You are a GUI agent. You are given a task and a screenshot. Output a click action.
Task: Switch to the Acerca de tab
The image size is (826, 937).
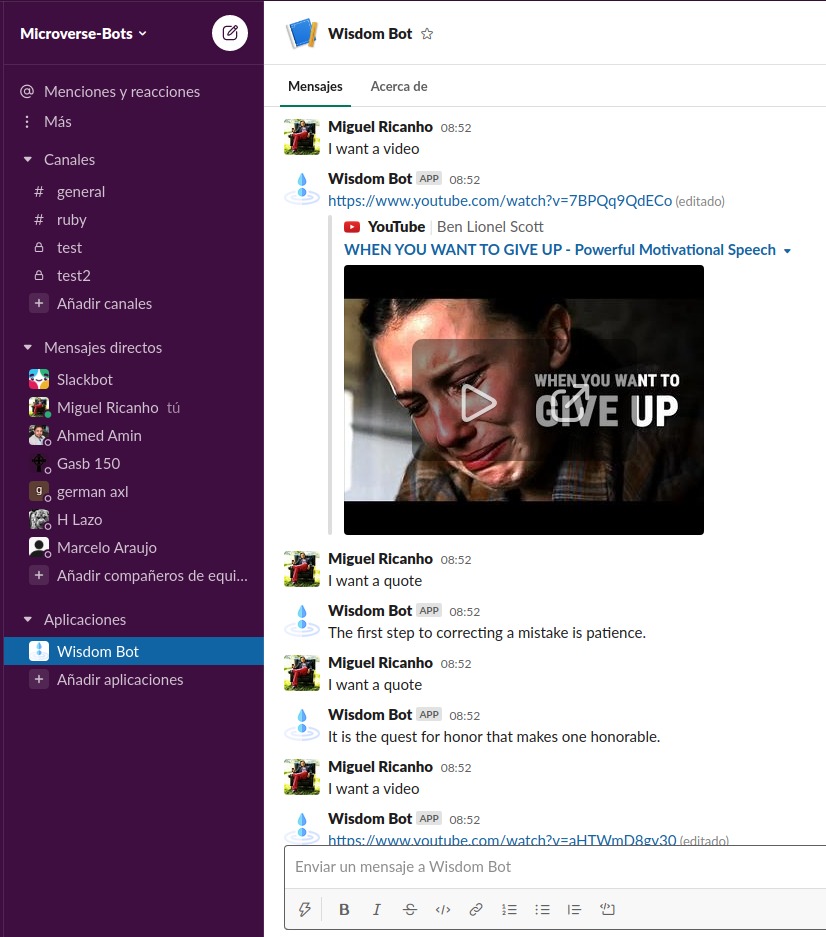tap(399, 87)
